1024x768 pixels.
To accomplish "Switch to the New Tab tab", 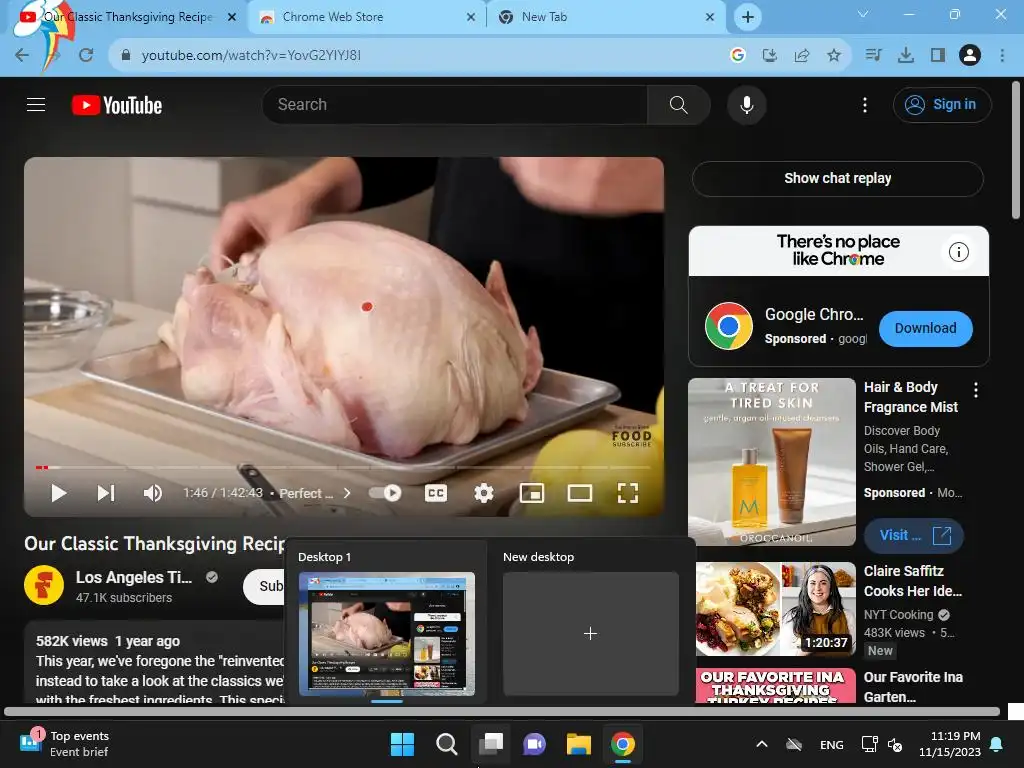I will [606, 17].
